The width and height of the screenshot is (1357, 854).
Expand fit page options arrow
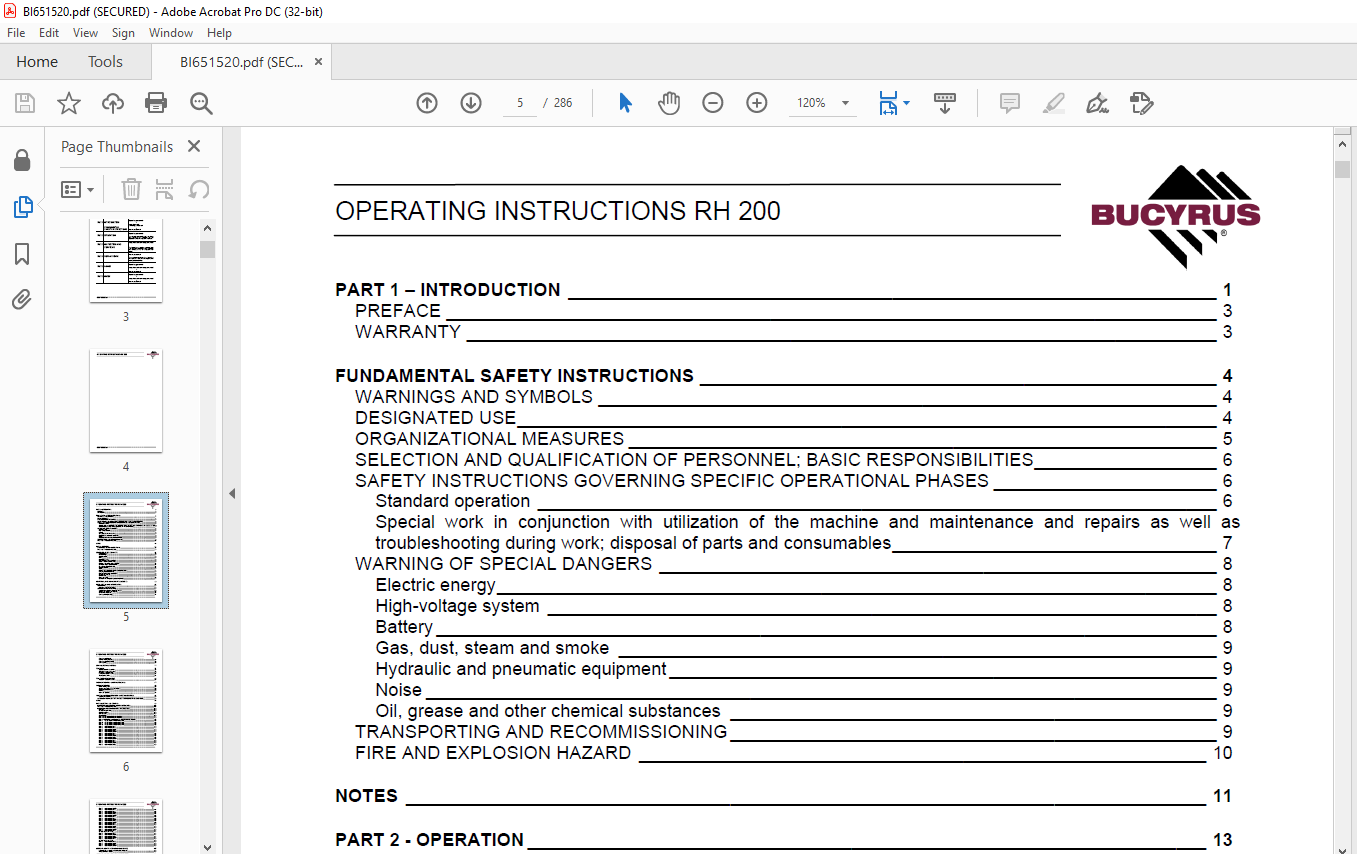pyautogui.click(x=906, y=103)
